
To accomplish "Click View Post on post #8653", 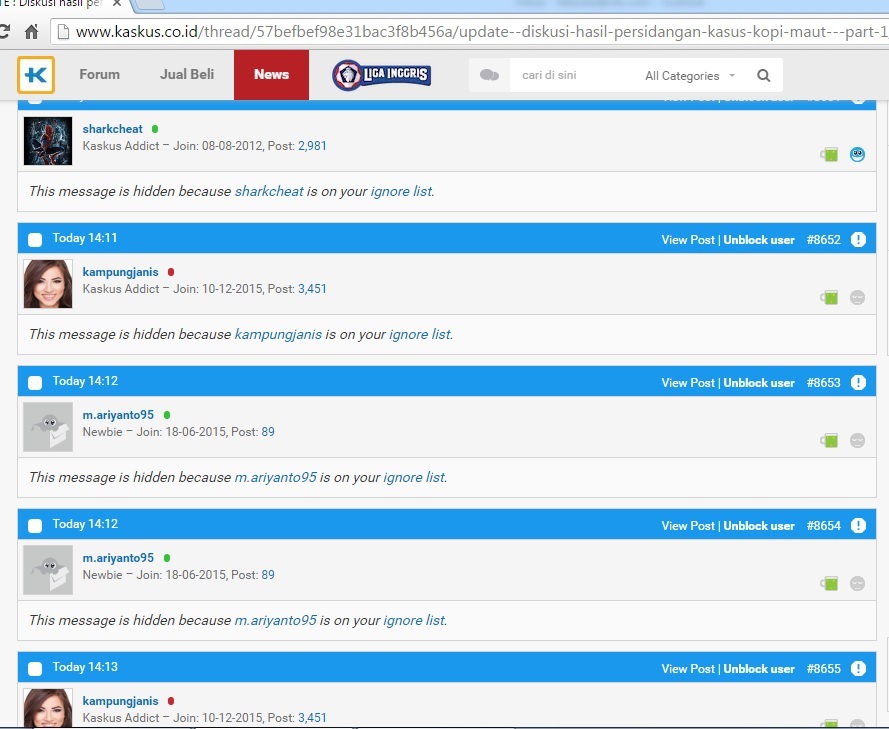I will pos(688,383).
